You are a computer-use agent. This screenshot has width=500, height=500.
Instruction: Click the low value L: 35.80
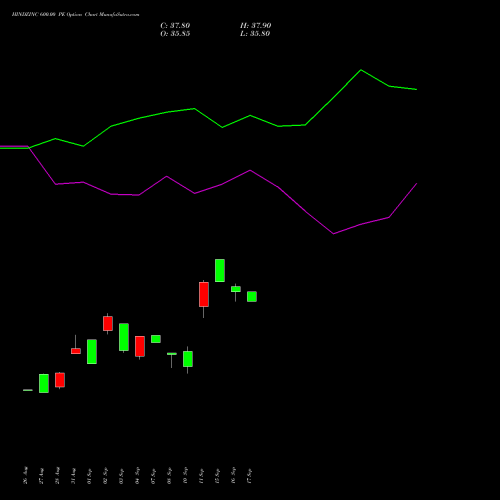click(x=255, y=34)
